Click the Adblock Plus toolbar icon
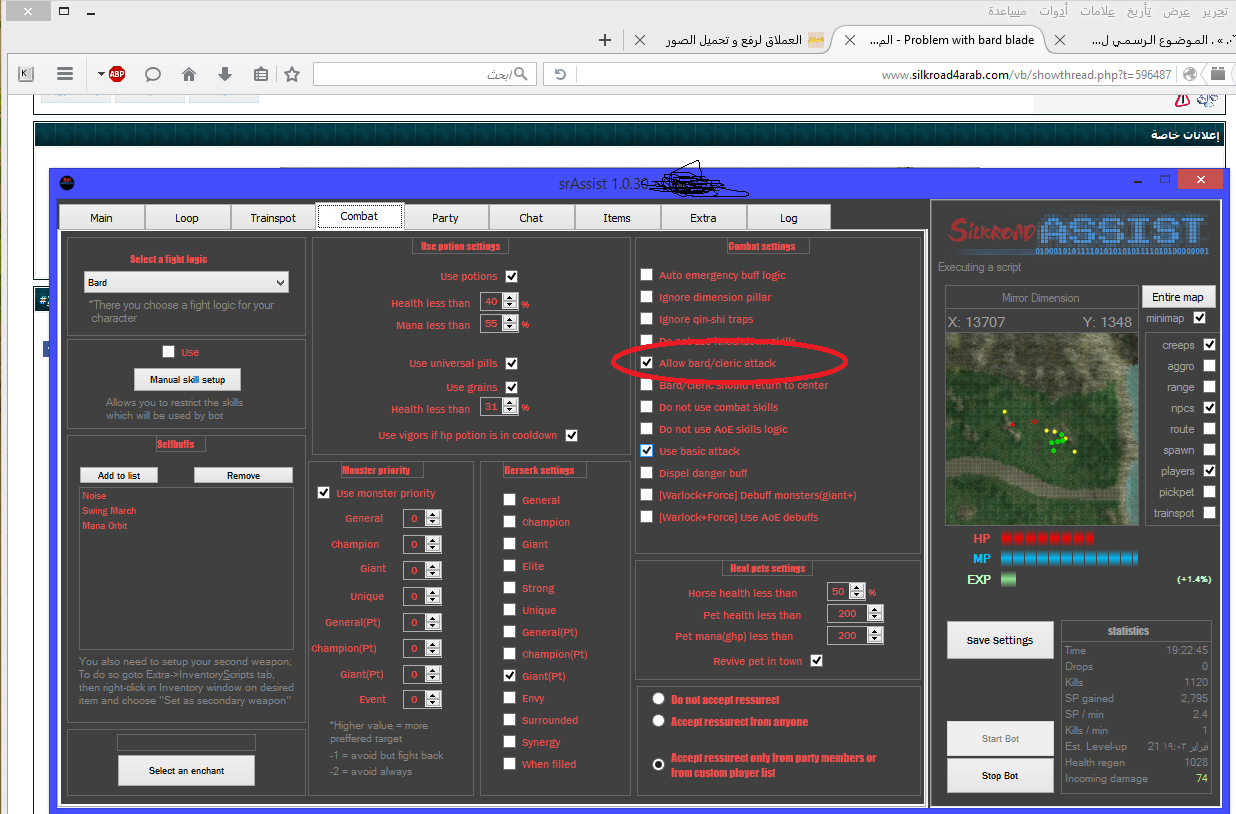Viewport: 1236px width, 814px height. coord(117,74)
